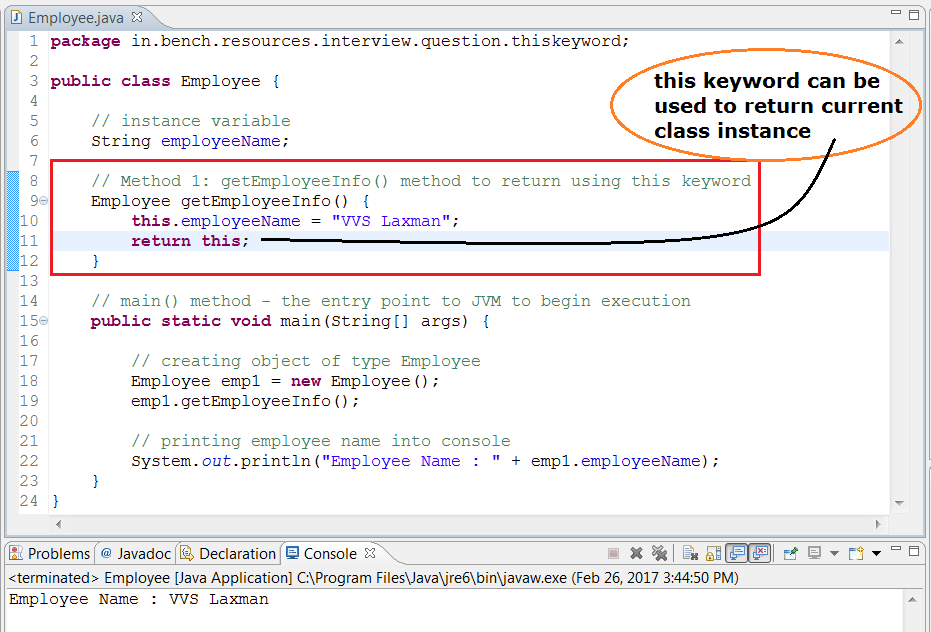Viewport: 931px width, 632px height.
Task: Click the Open Console icon
Action: tap(855, 553)
